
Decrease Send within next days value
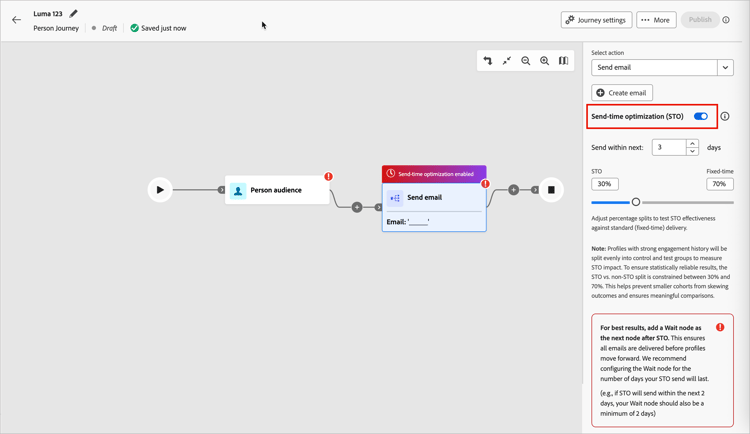click(692, 151)
